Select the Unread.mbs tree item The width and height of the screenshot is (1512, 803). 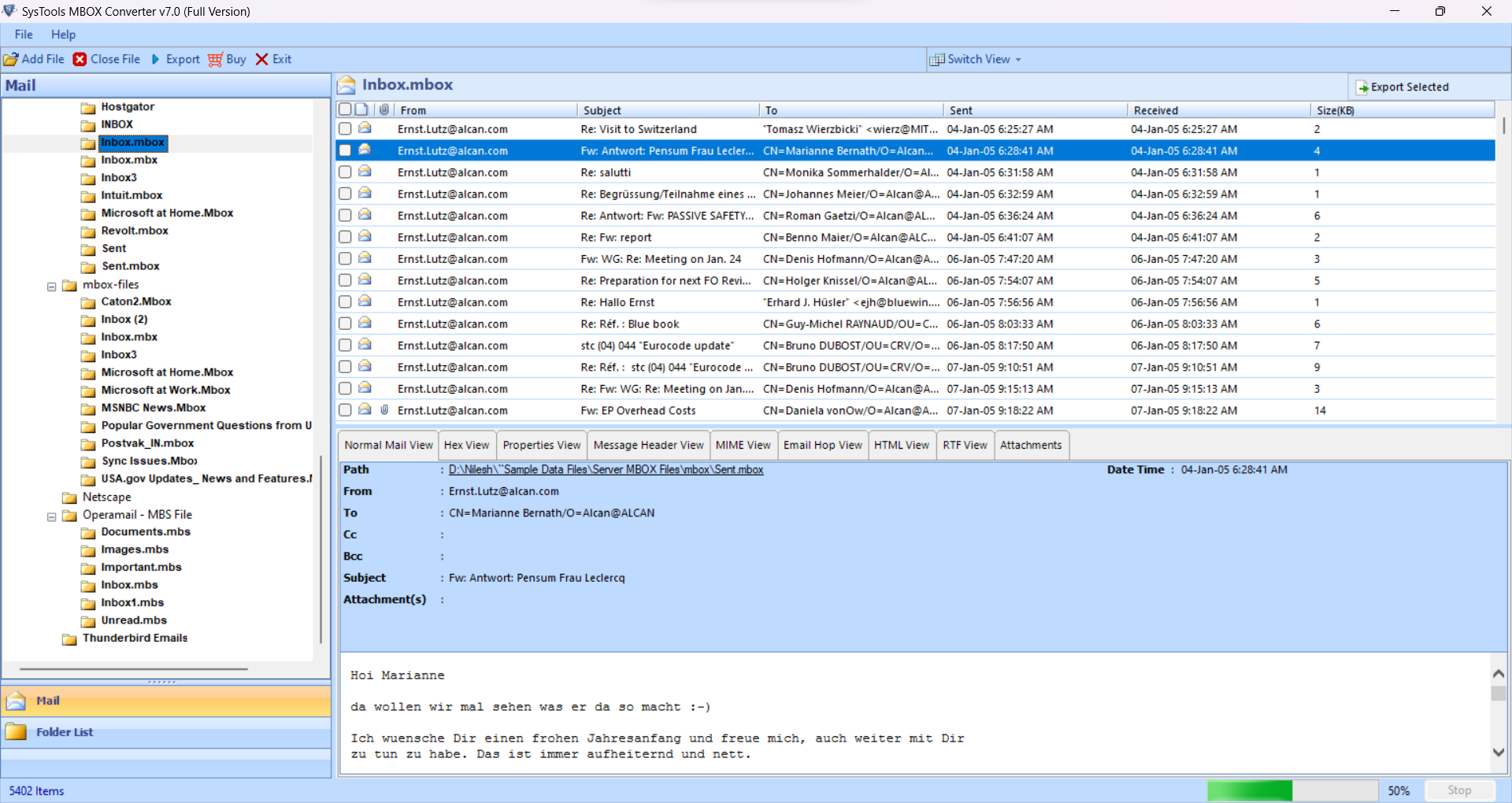(134, 620)
